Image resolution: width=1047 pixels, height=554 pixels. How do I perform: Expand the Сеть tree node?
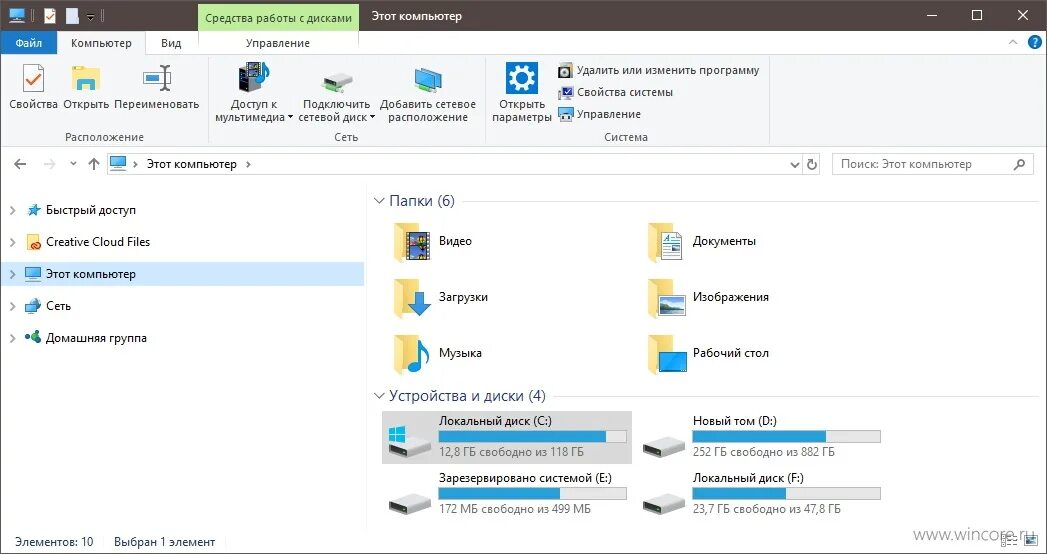click(13, 306)
